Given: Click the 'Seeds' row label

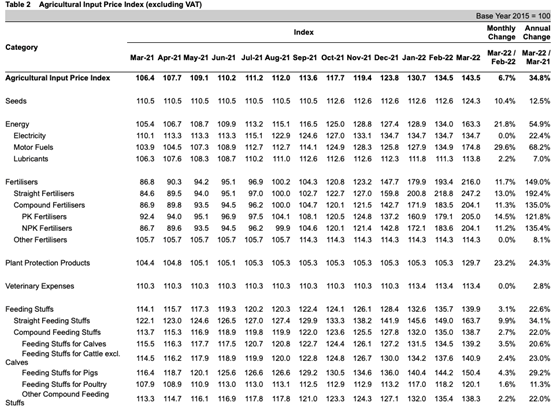Looking at the screenshot, I should coord(16,101).
